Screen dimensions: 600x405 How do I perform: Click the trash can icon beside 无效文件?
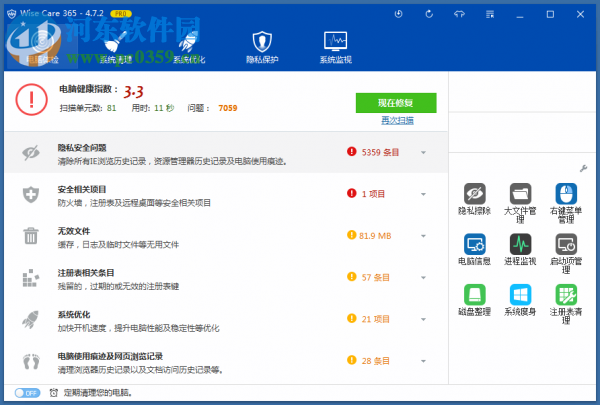(x=31, y=236)
